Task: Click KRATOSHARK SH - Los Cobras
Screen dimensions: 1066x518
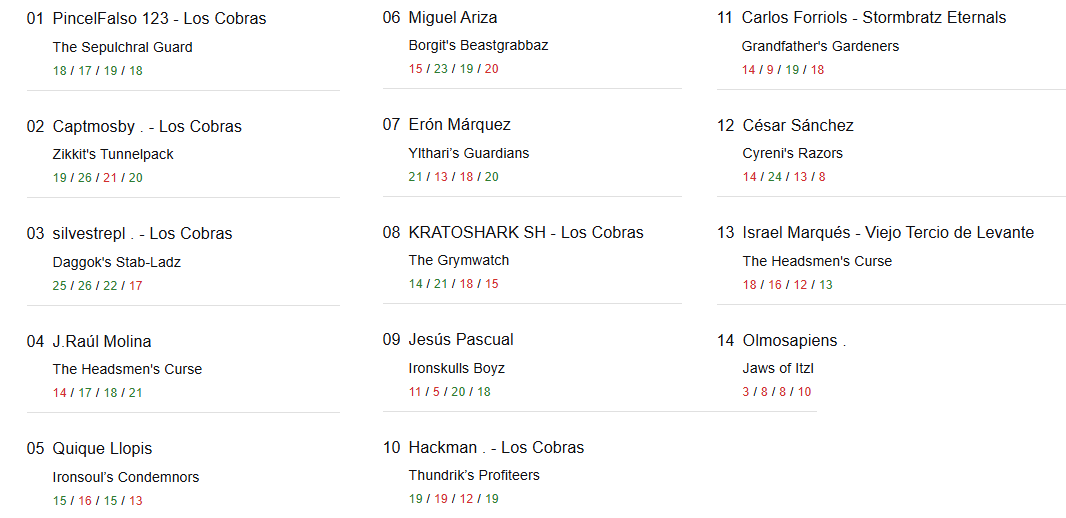Action: [526, 233]
